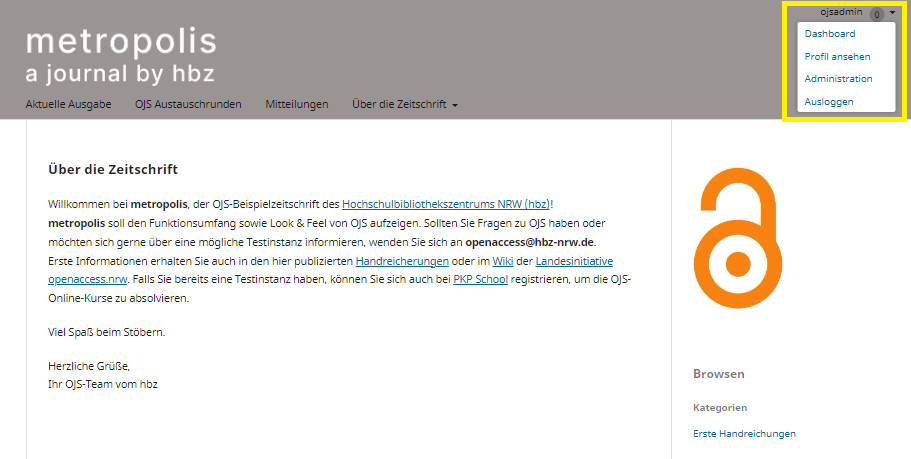This screenshot has width=911, height=459.
Task: Click the metropolis journal title logo
Action: [x=120, y=55]
